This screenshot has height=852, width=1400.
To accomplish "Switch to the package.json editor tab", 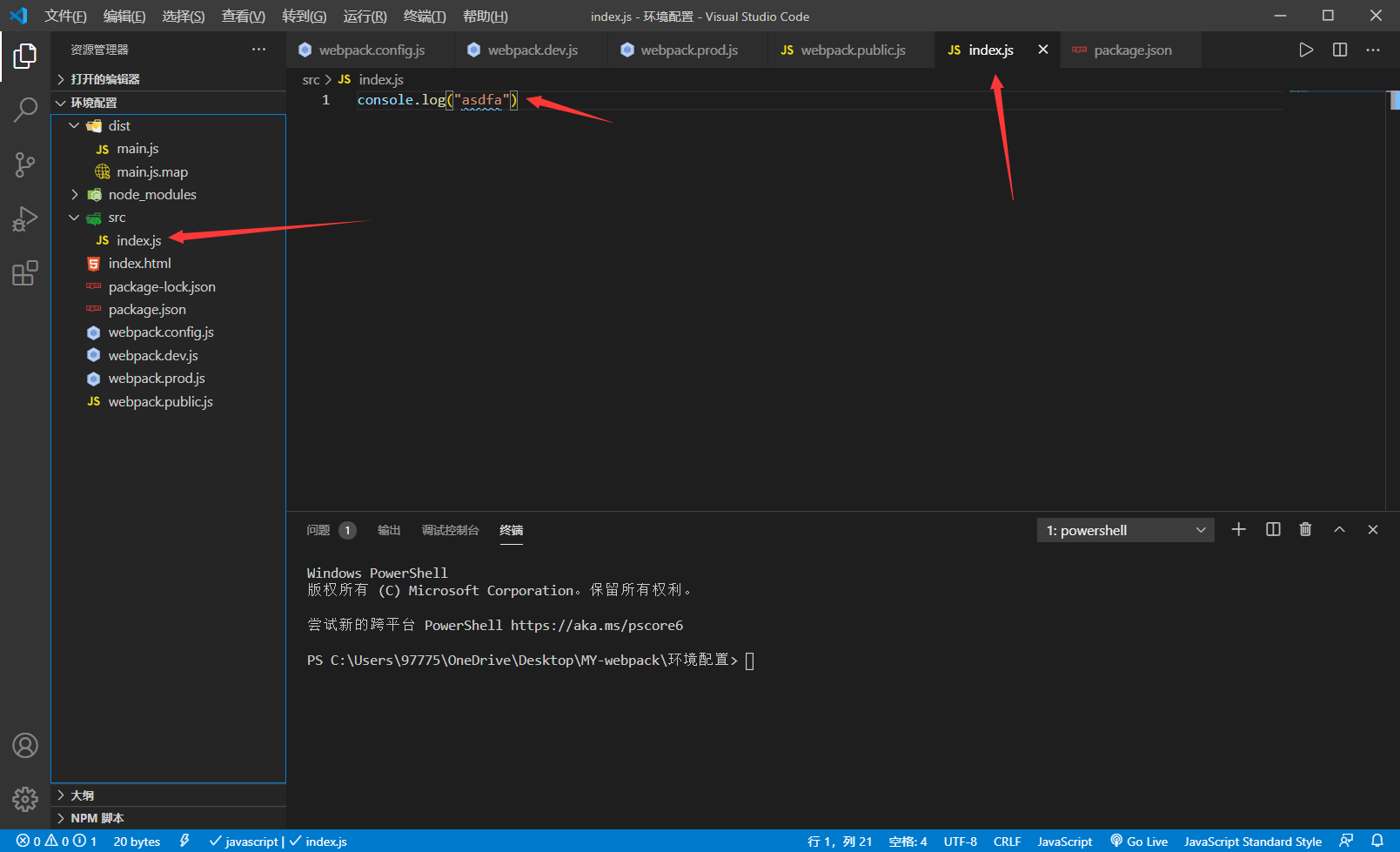I will pyautogui.click(x=1131, y=50).
